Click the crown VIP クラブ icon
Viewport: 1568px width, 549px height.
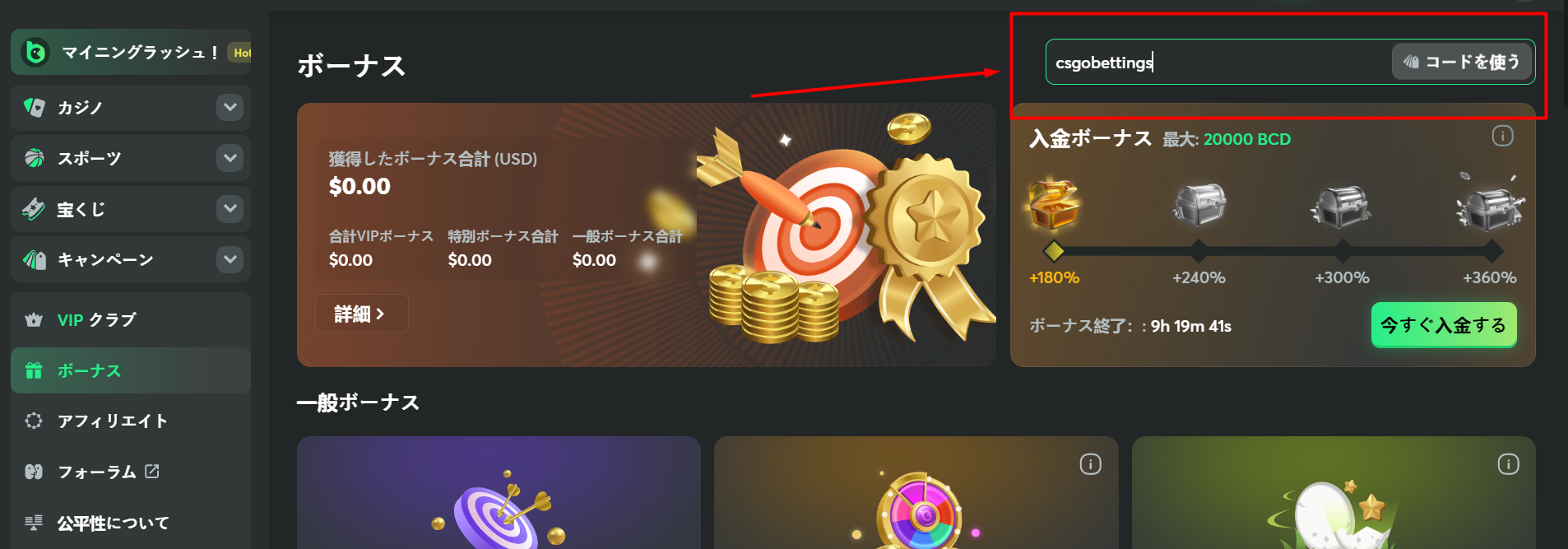(x=34, y=320)
